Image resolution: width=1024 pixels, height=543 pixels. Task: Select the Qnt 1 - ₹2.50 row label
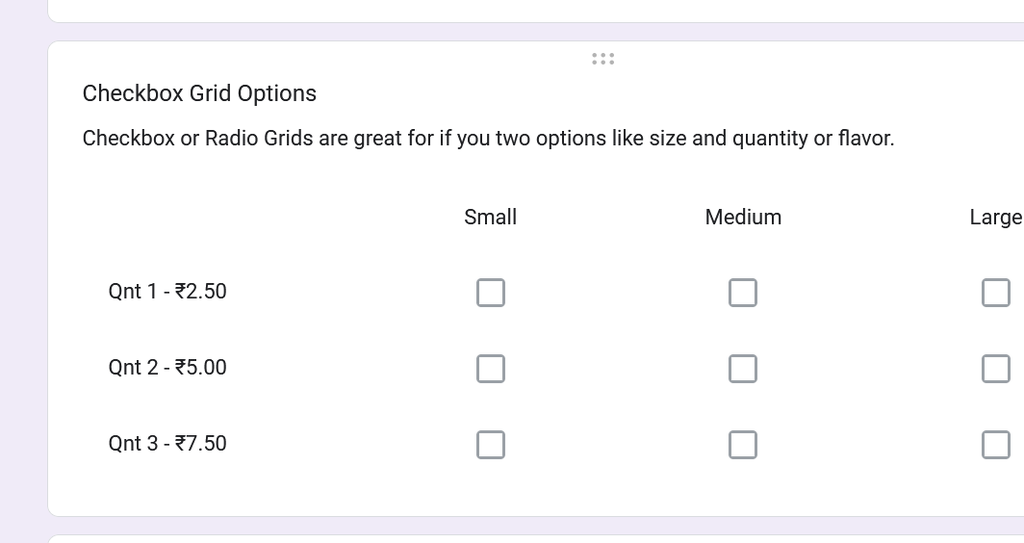tap(167, 292)
